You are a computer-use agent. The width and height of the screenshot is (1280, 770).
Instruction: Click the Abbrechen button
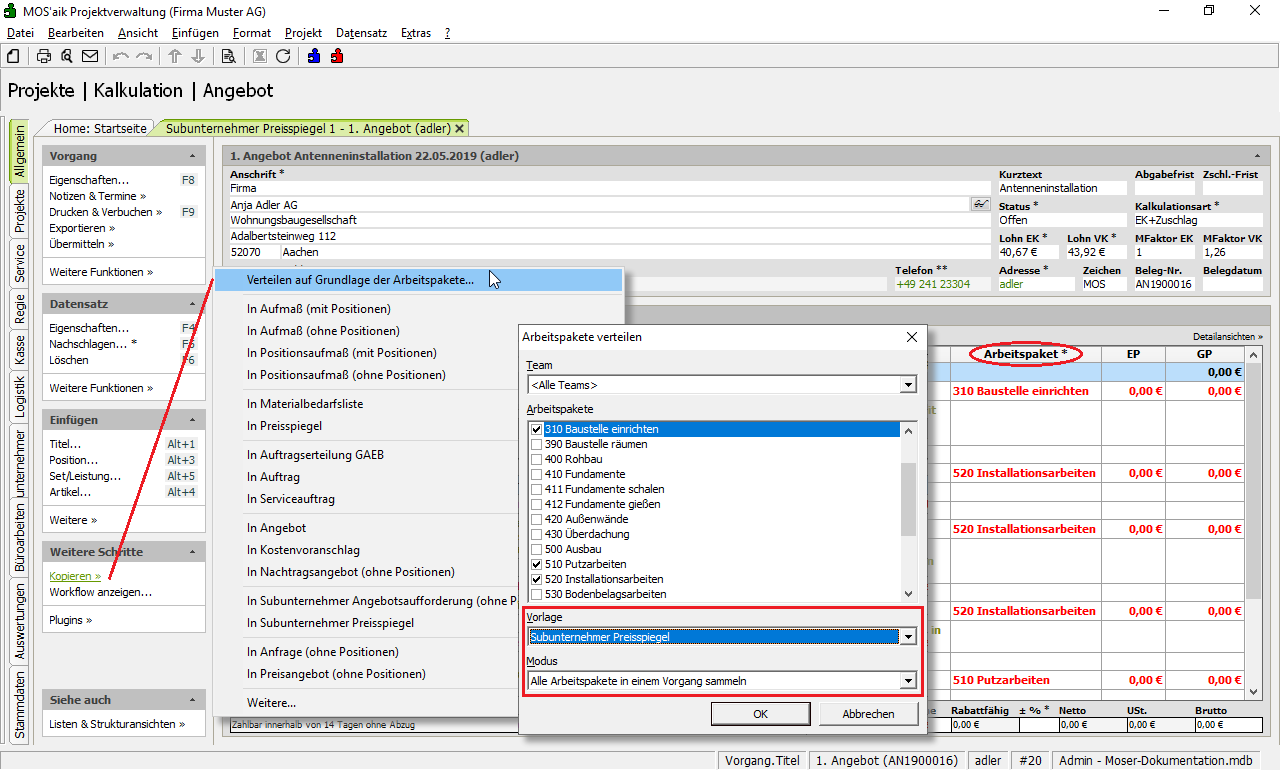point(868,714)
